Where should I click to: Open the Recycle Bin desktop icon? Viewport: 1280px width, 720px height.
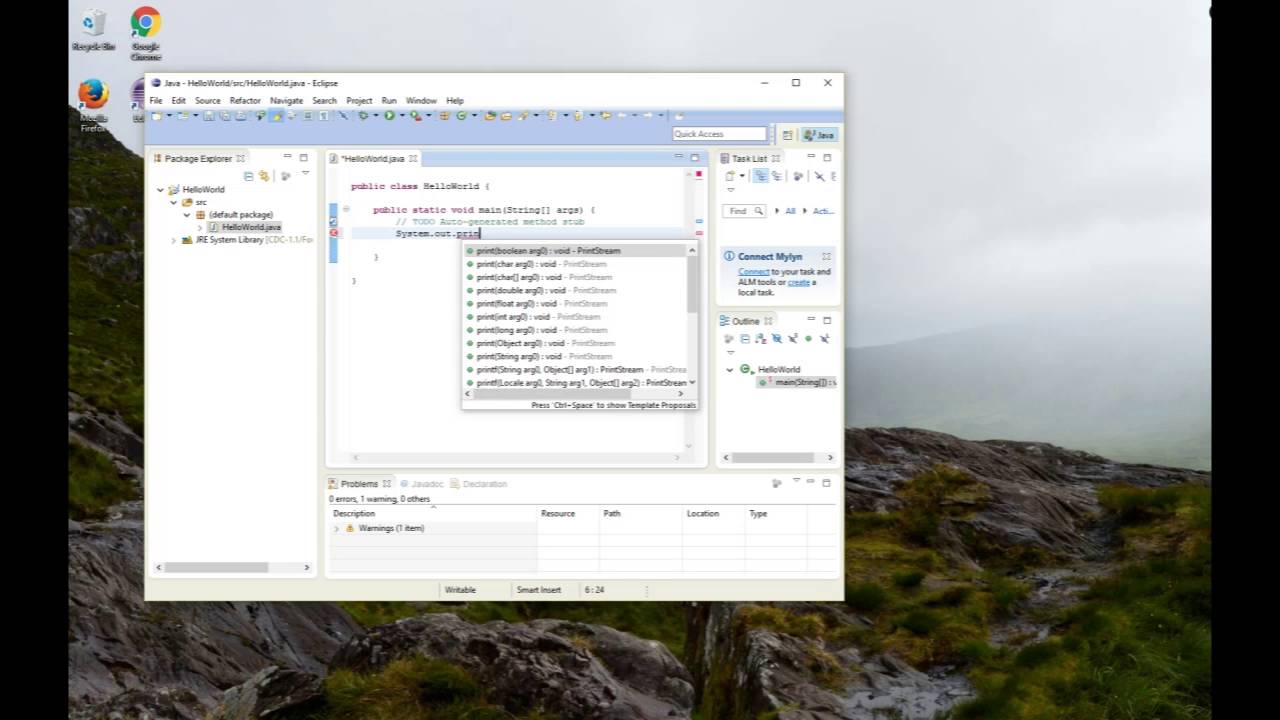click(x=93, y=32)
